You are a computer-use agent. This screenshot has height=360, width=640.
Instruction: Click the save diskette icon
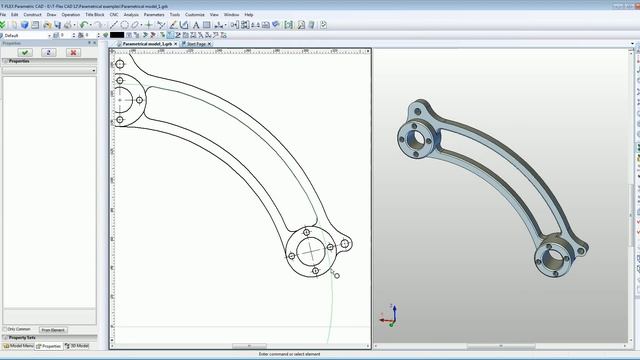pyautogui.click(x=58, y=25)
